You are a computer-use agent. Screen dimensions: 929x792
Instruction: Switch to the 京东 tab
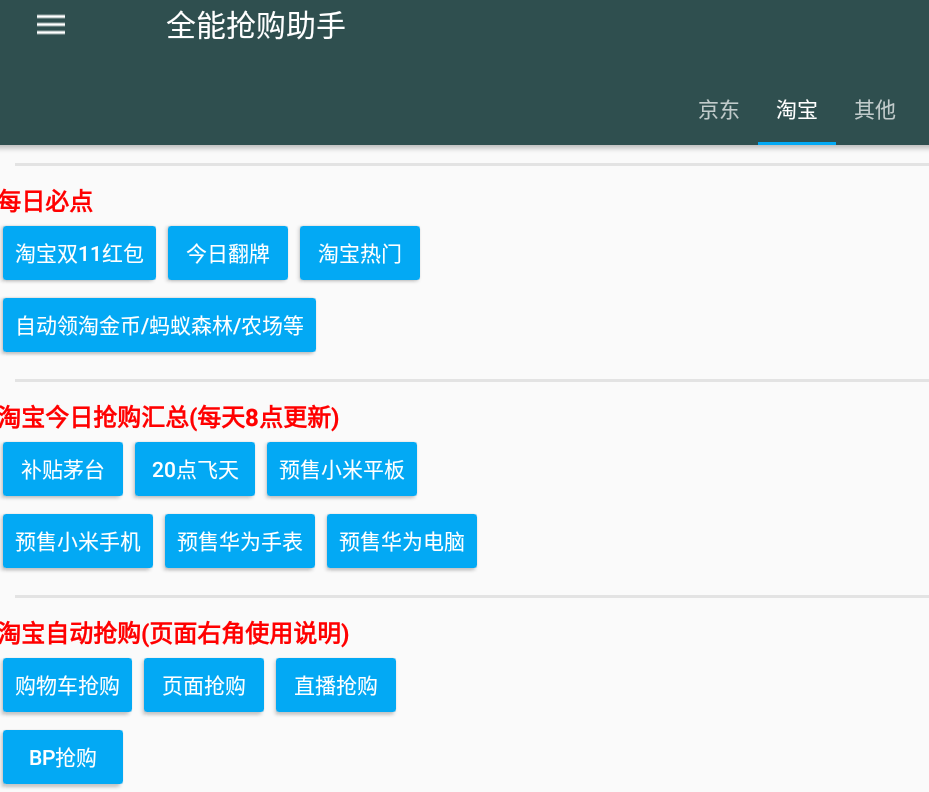pos(718,110)
